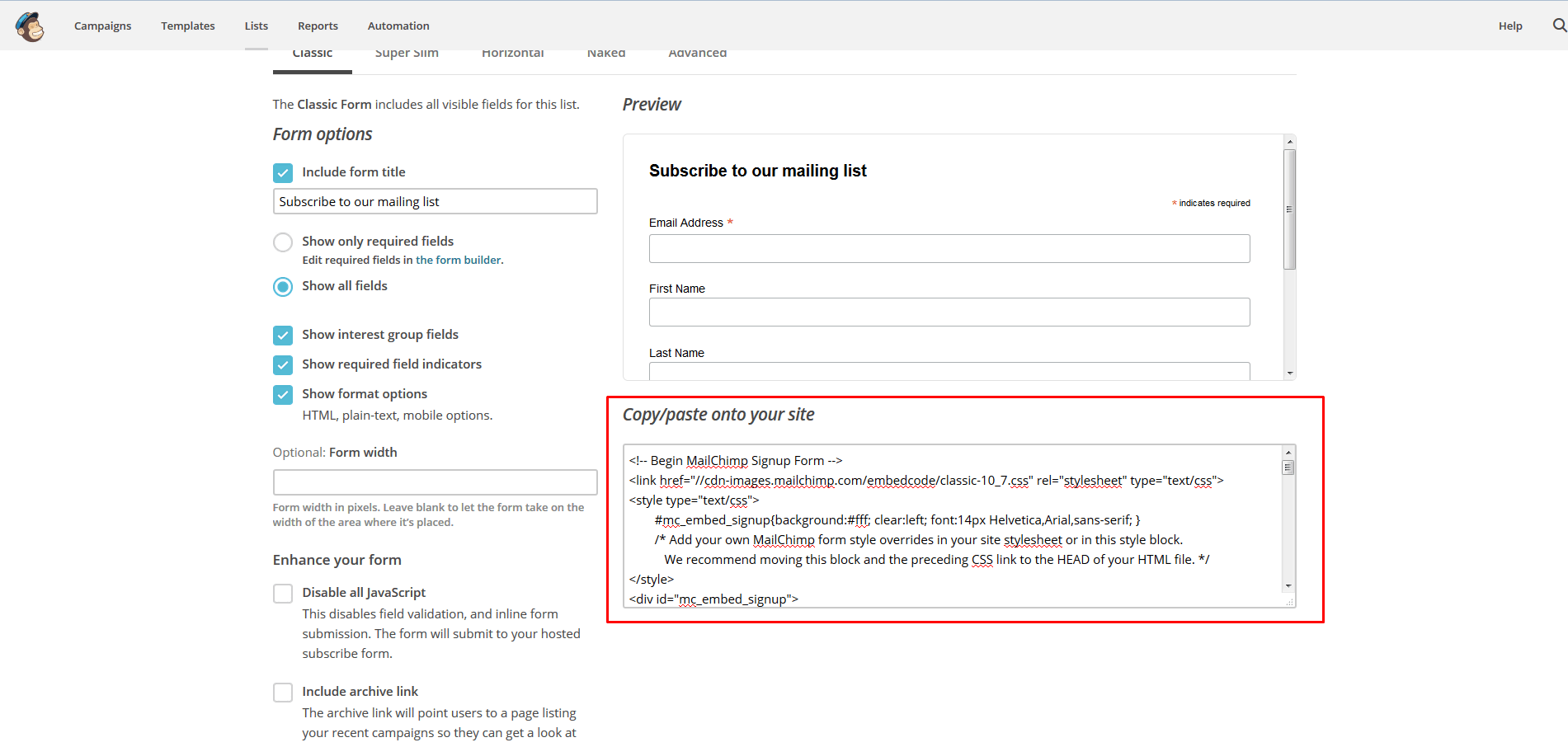Select Show all fields radio button
This screenshot has width=1568, height=747.
(283, 286)
